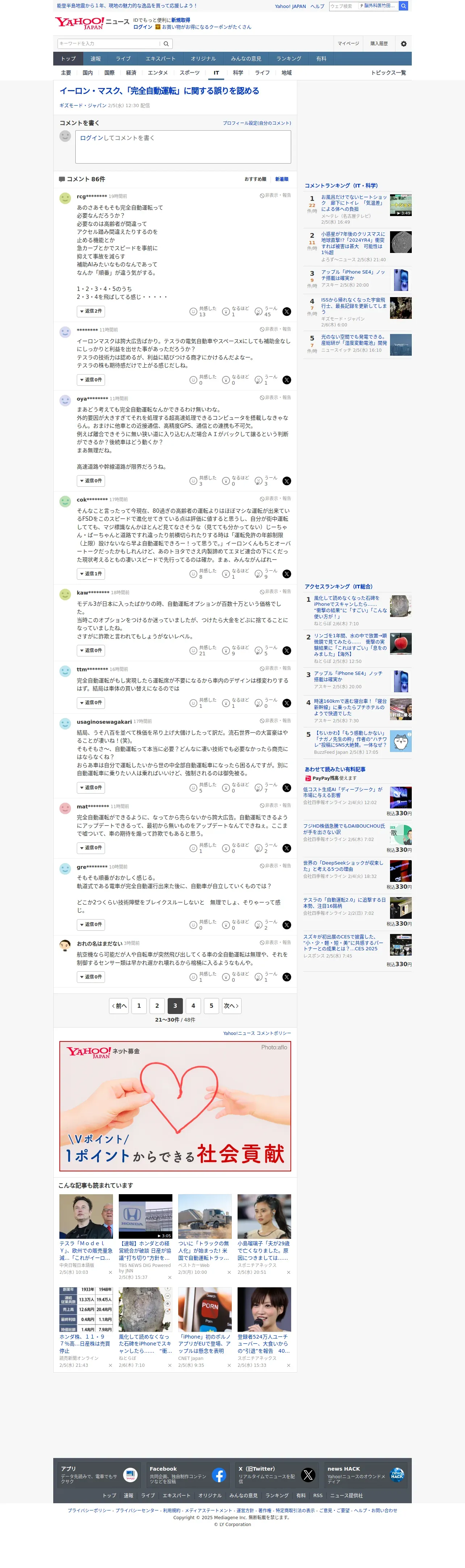The width and height of the screenshot is (465, 1568).
Task: Go to next page 次へ
Action: coord(231,1006)
